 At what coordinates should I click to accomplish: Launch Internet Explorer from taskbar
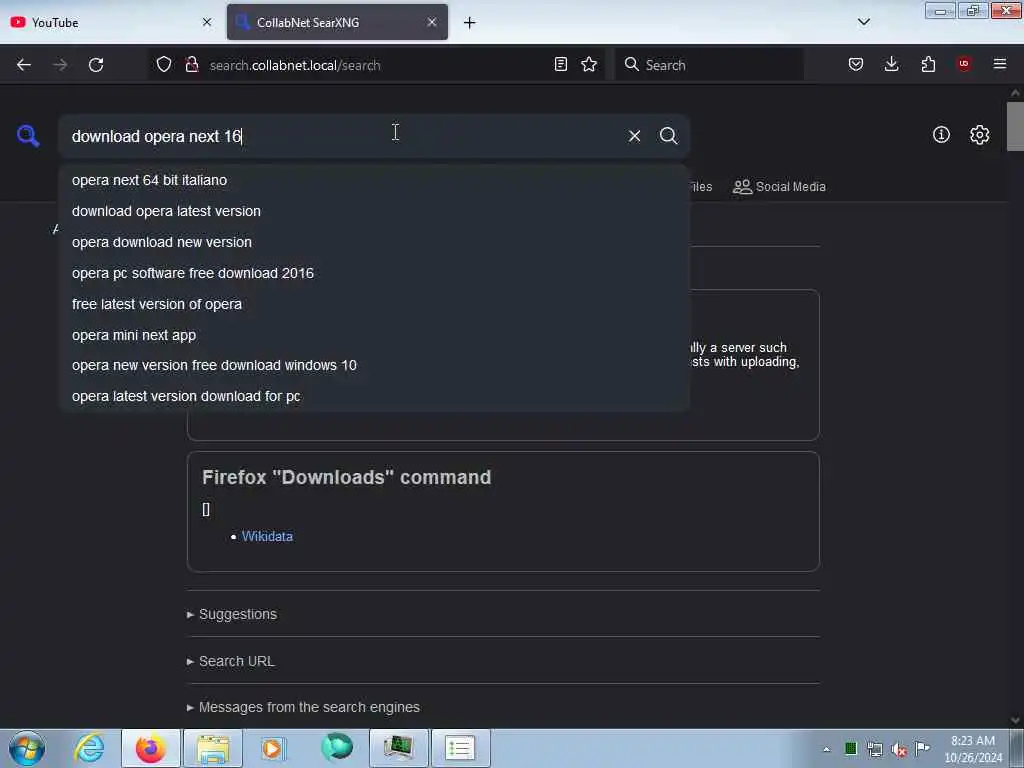89,748
